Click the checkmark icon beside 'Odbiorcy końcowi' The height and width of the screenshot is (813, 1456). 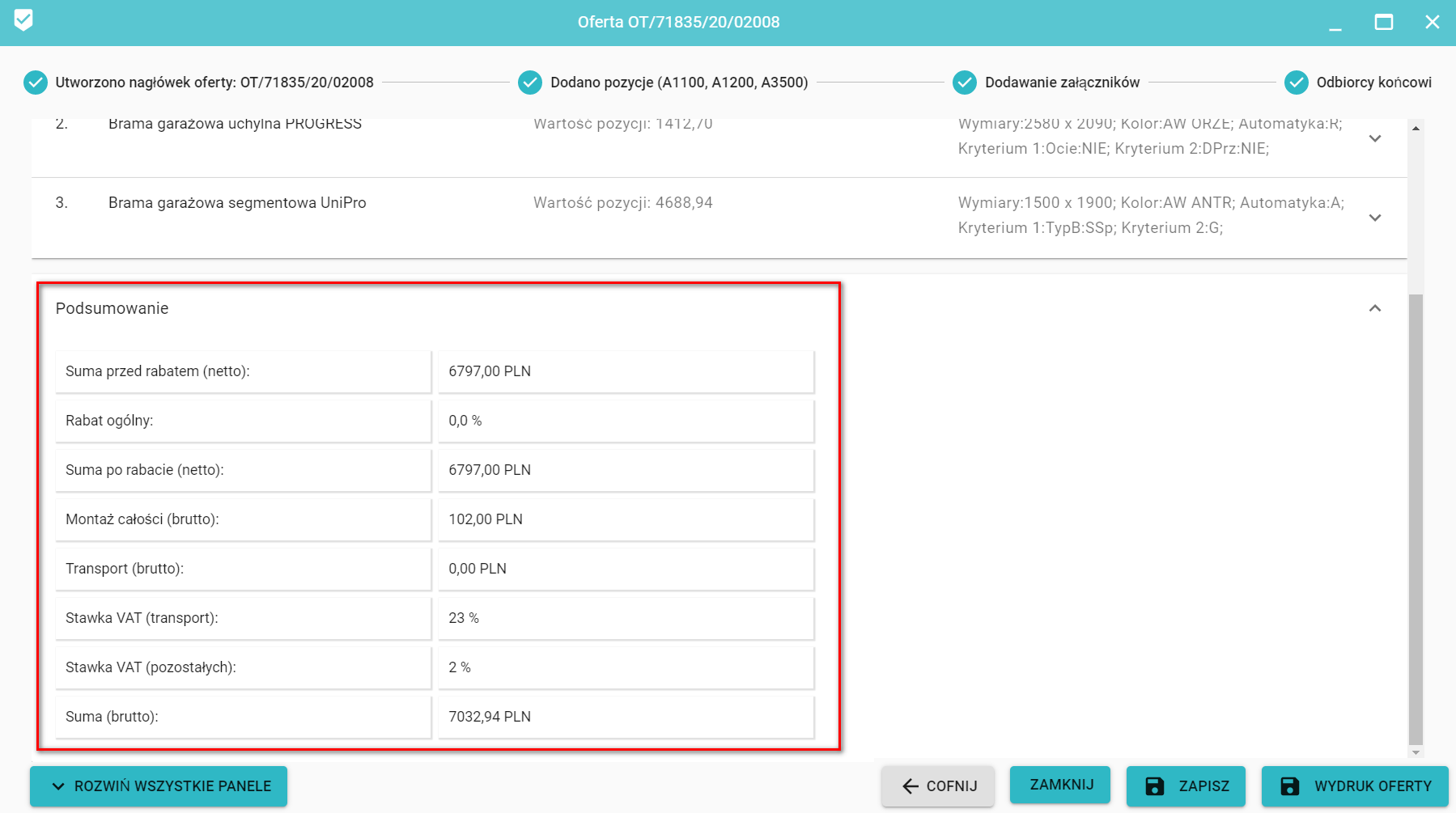point(1297,83)
